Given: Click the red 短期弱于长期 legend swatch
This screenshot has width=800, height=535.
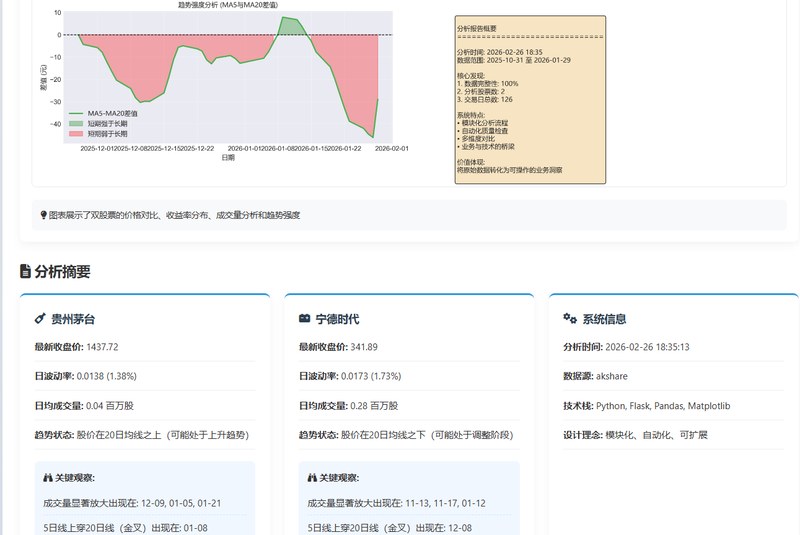Looking at the screenshot, I should point(76,132).
